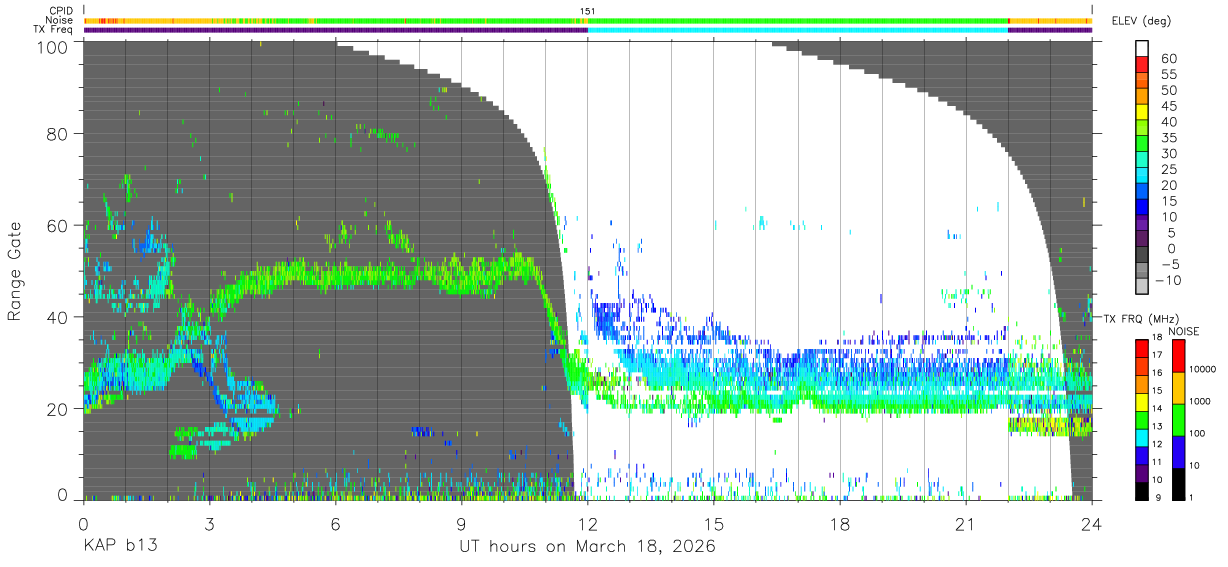This screenshot has width=1228, height=567.
Task: Select the red top segment of TX frequency scale
Action: click(x=1142, y=348)
